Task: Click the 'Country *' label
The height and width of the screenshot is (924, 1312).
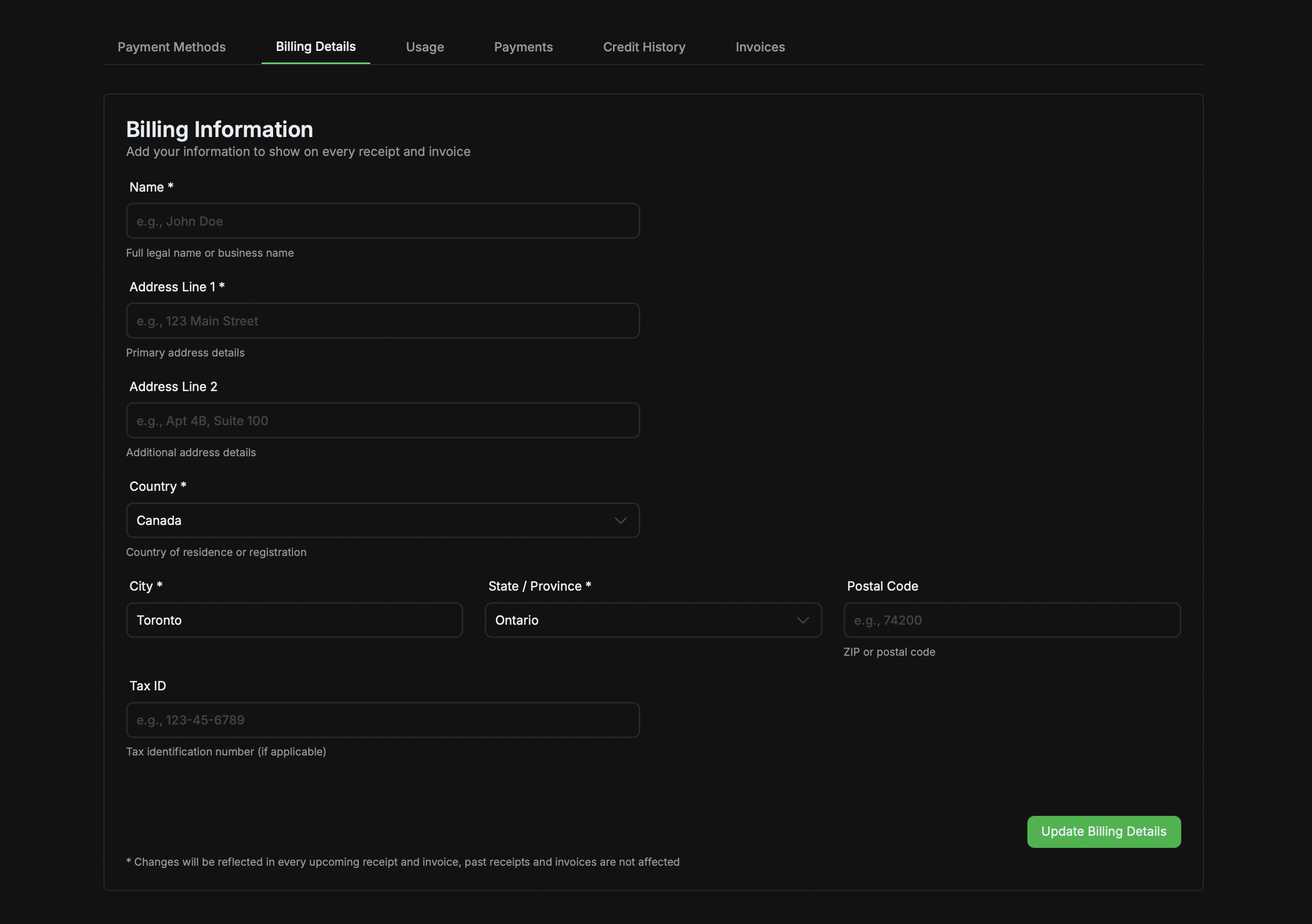Action: (x=158, y=487)
